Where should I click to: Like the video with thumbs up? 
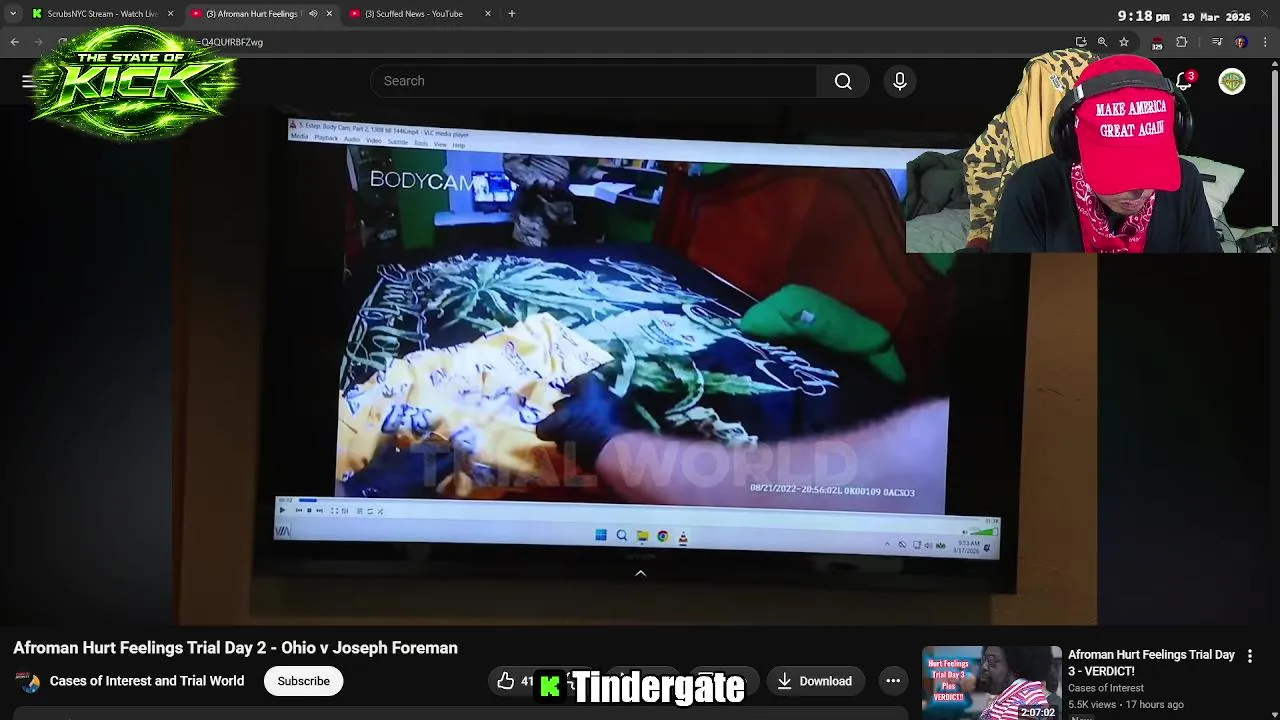coord(506,681)
